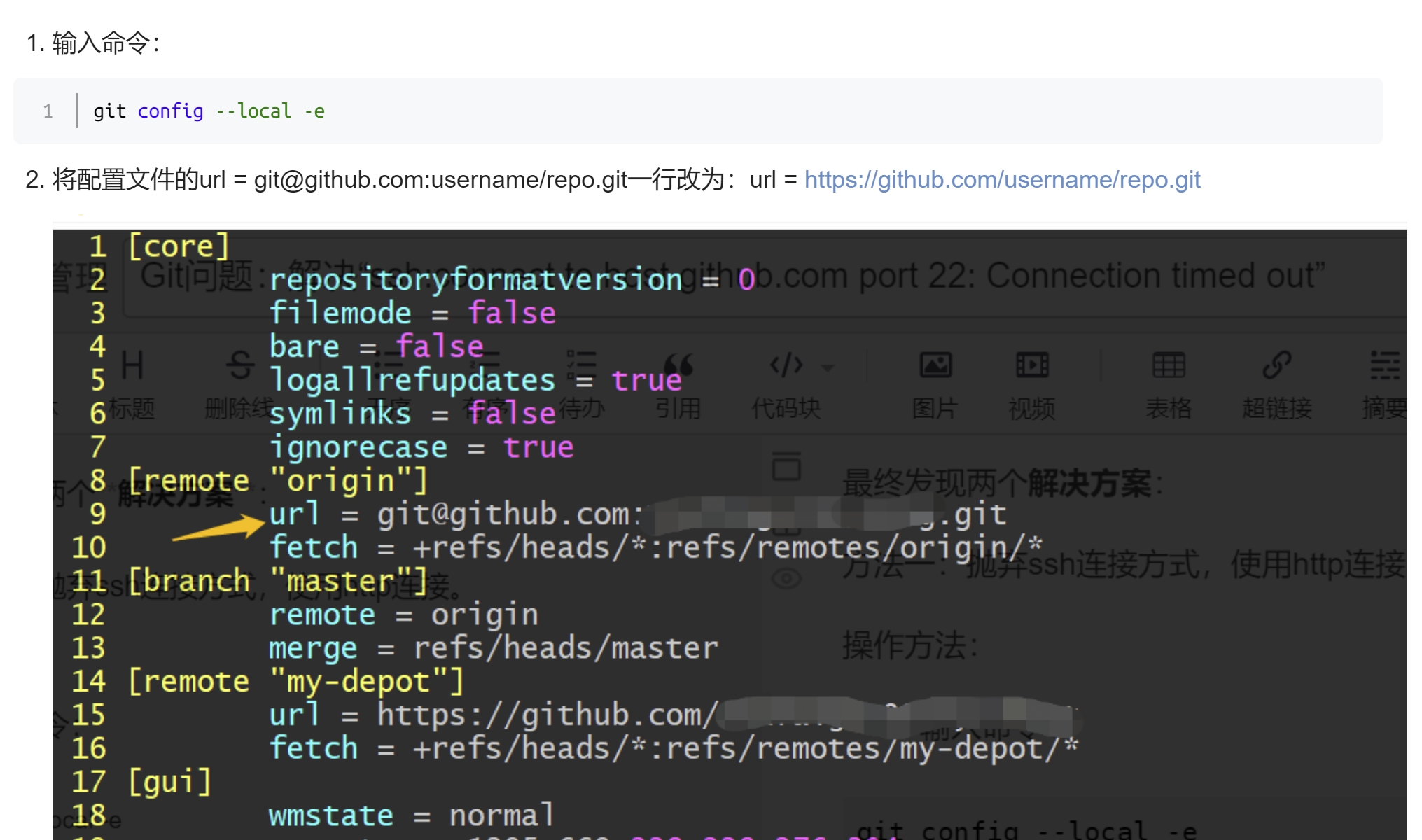This screenshot has height=840, width=1422.
Task: Toggle the faded eye preview icon
Action: 786,579
